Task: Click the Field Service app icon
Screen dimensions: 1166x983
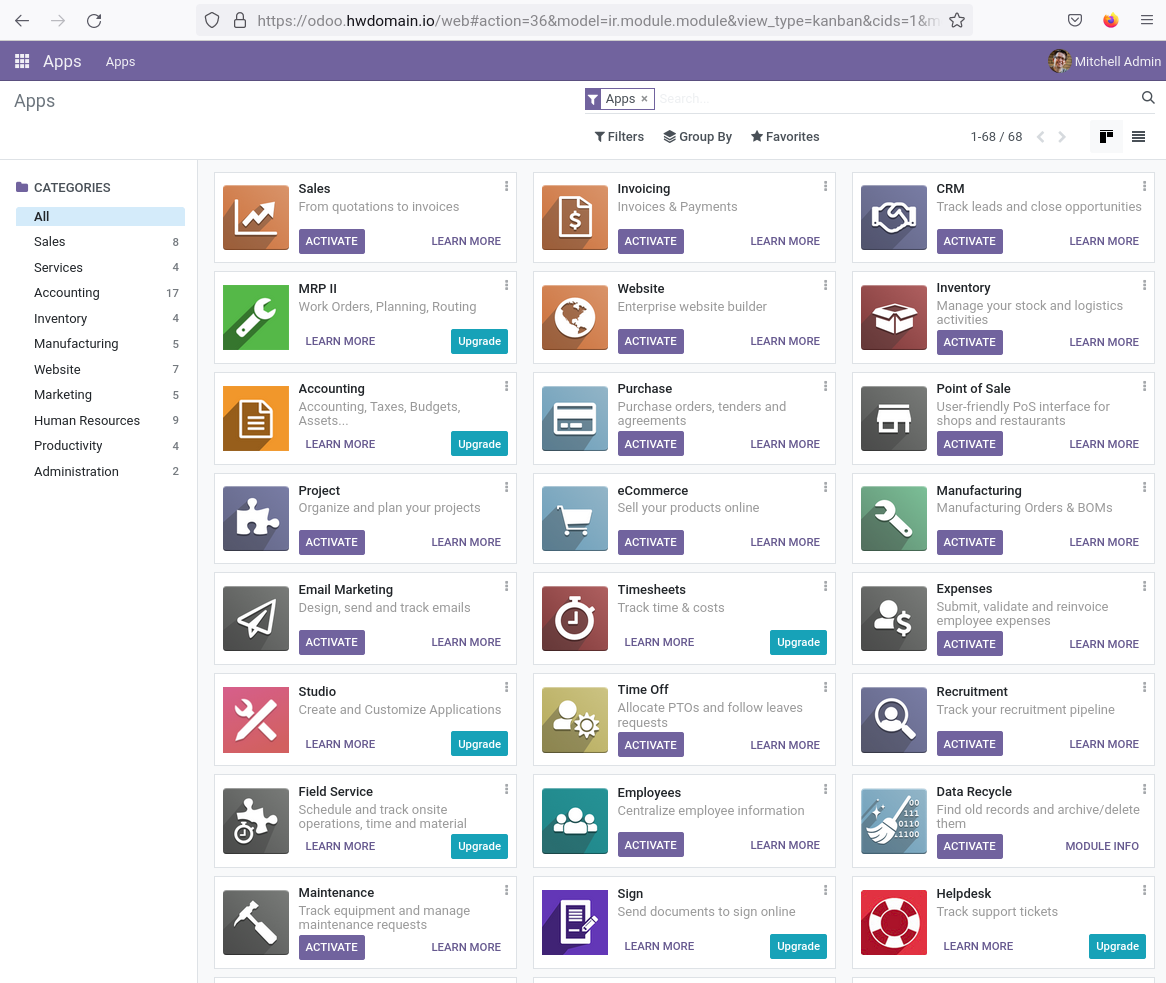Action: (x=256, y=821)
